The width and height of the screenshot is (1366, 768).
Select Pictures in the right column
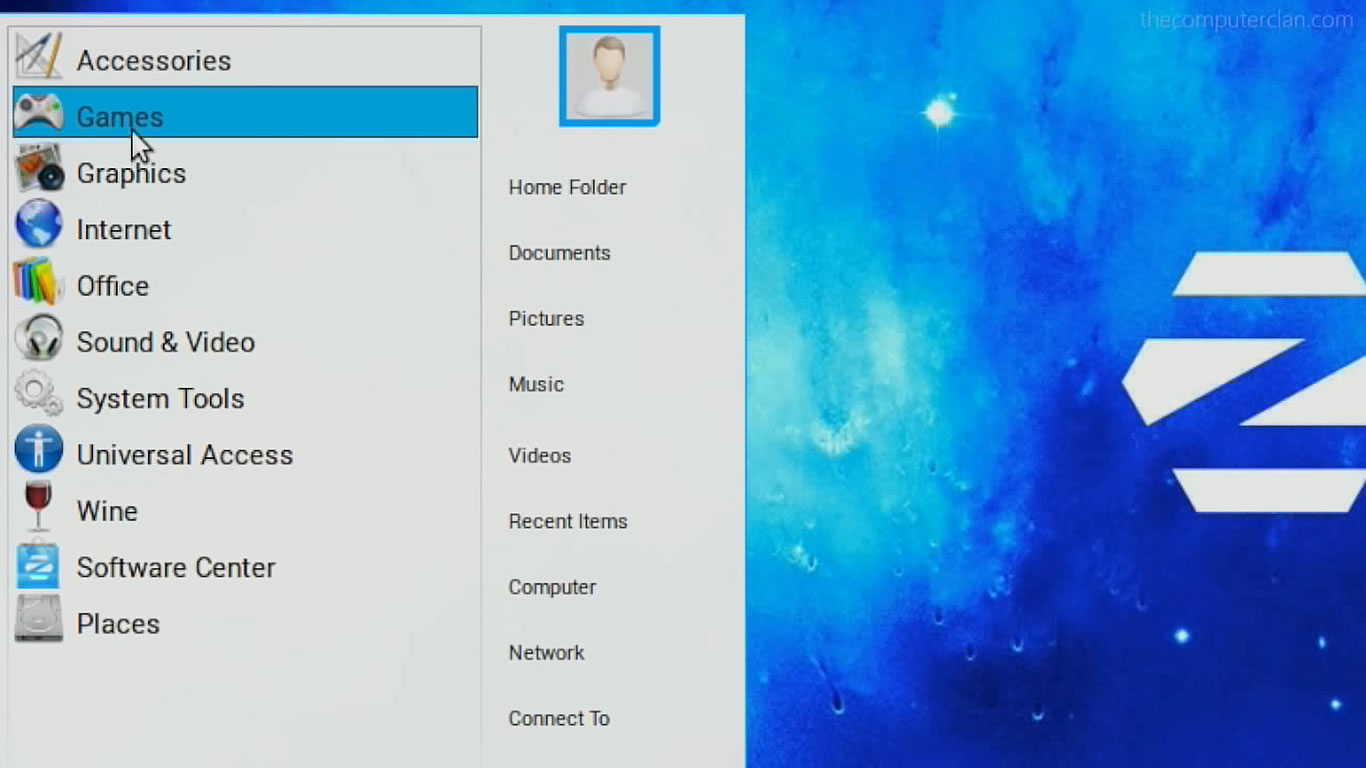(546, 319)
